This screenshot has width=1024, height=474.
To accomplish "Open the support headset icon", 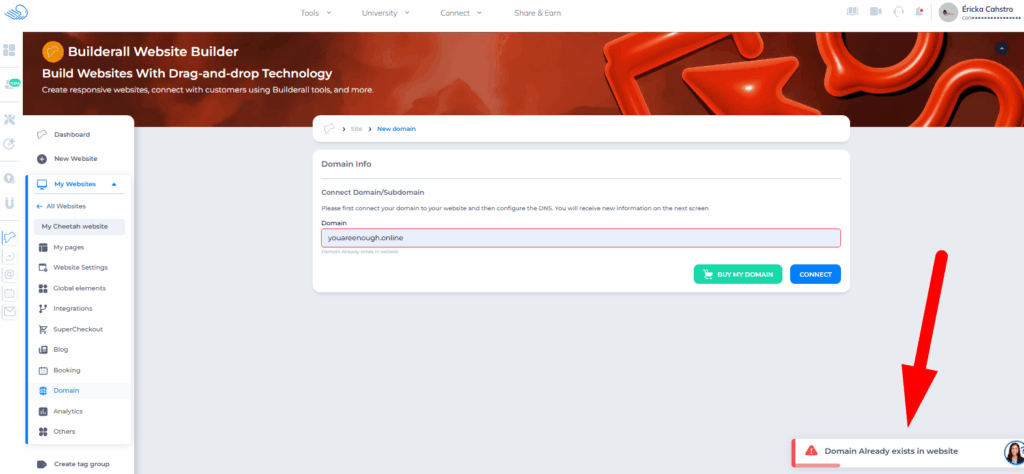I will [x=898, y=12].
